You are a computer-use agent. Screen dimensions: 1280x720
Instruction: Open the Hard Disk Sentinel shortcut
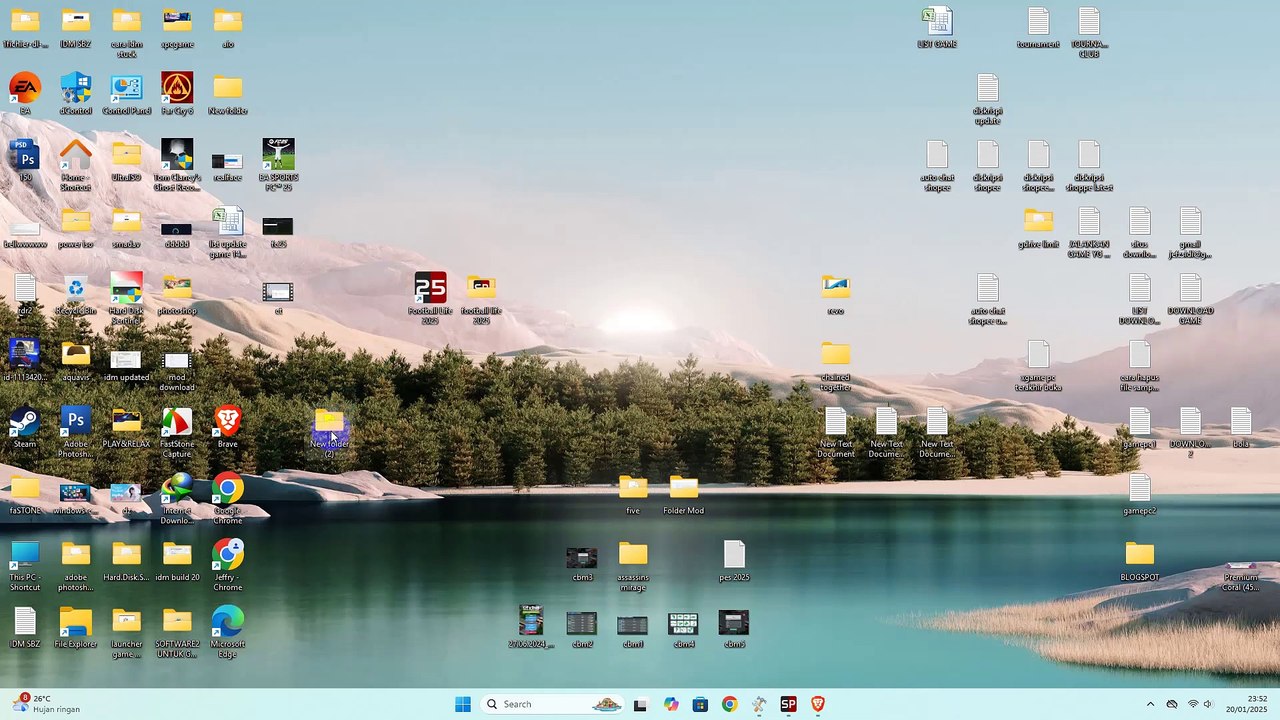[126, 288]
